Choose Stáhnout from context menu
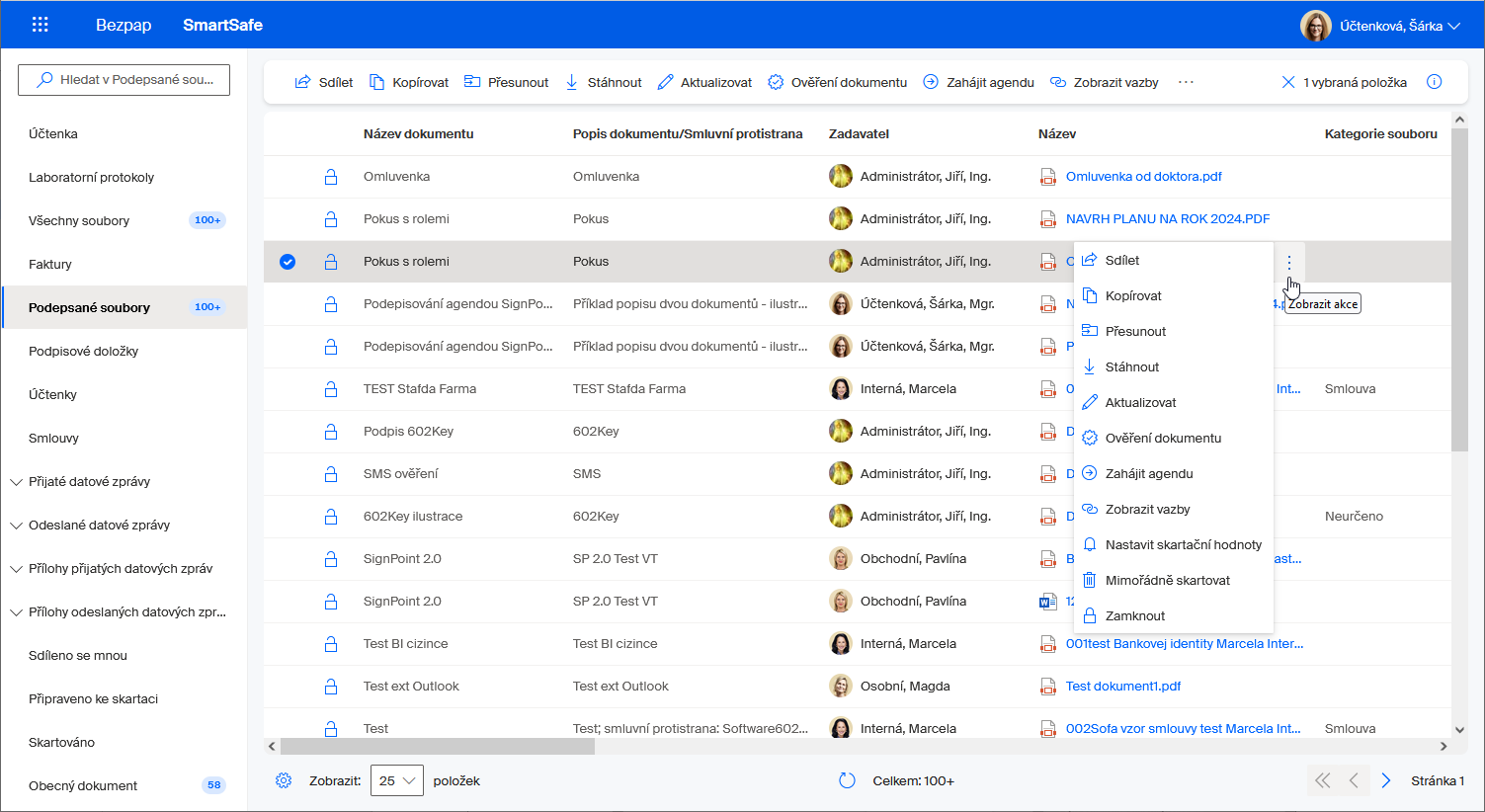The width and height of the screenshot is (1485, 812). pos(1173,367)
